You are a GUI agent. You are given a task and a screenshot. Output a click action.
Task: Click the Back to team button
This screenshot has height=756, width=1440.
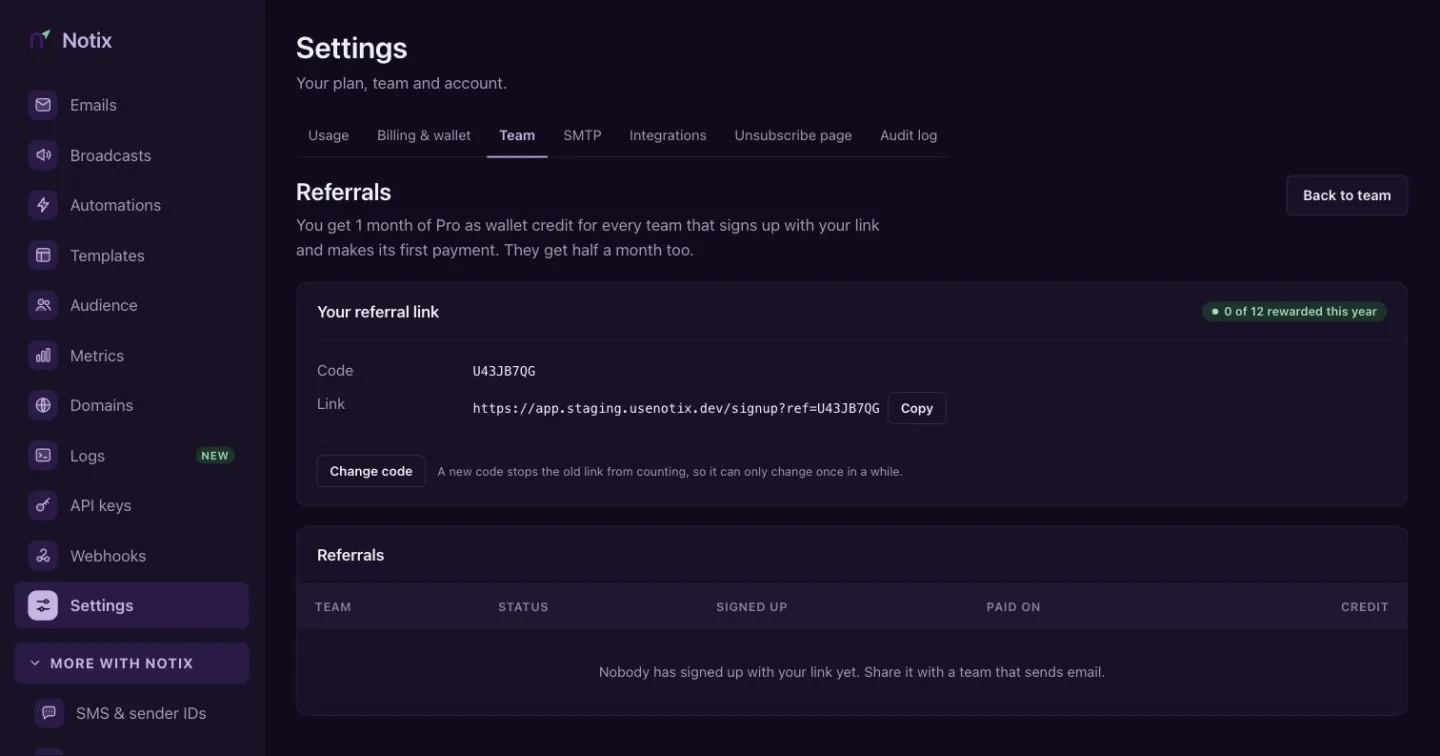click(x=1347, y=195)
